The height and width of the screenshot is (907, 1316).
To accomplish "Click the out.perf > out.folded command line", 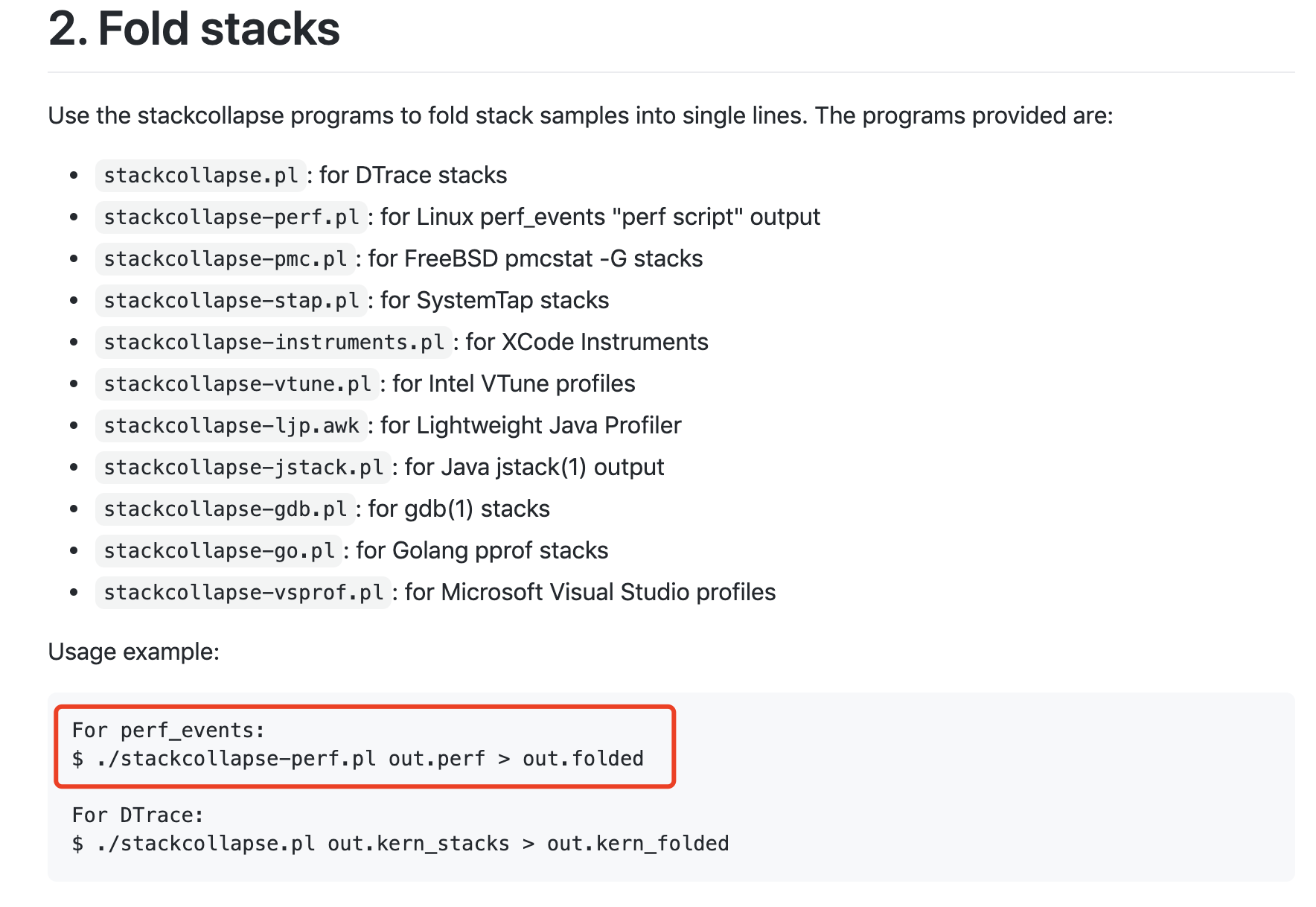I will tap(358, 759).
